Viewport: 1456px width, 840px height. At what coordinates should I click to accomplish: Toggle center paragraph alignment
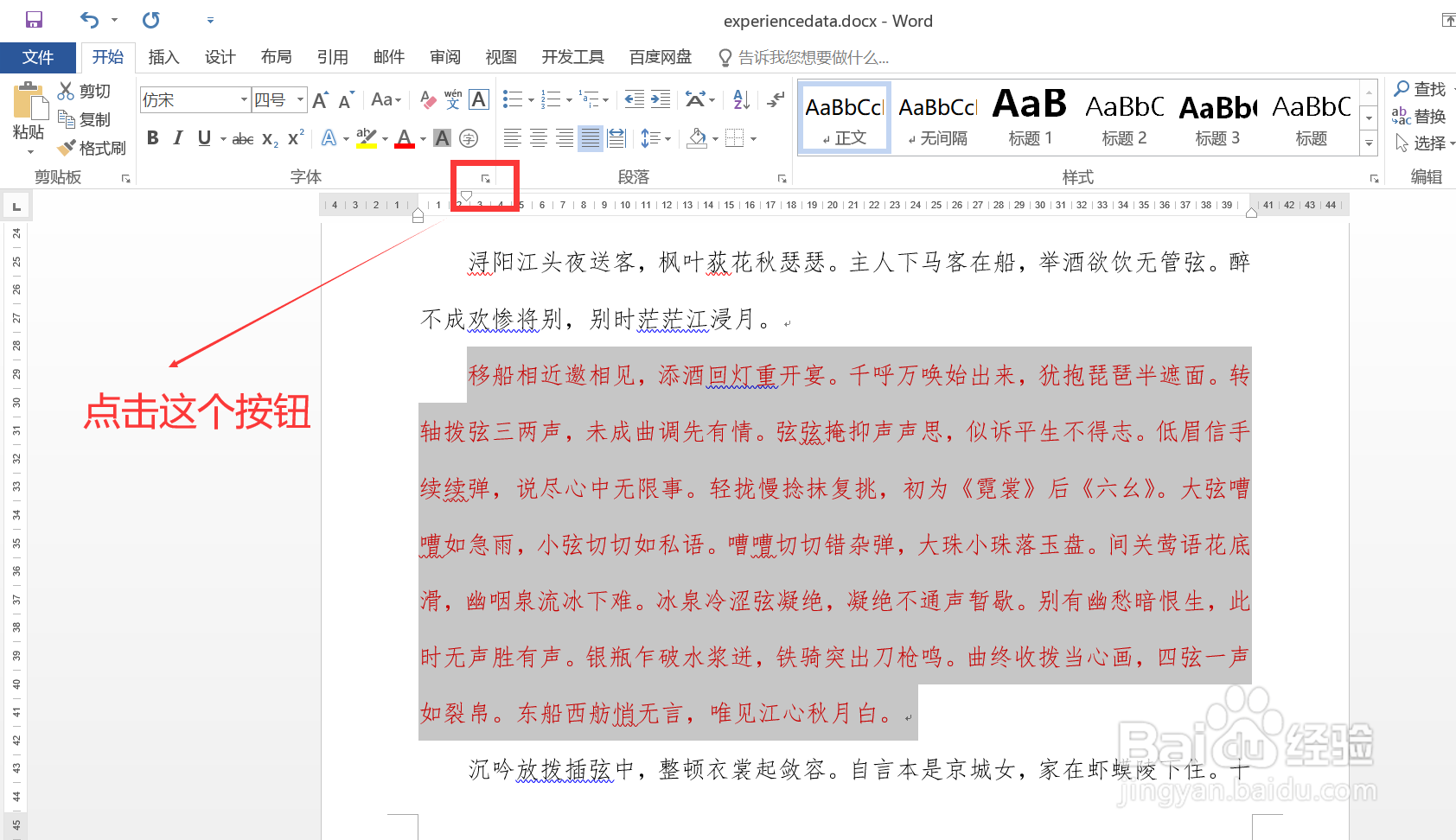coord(539,137)
